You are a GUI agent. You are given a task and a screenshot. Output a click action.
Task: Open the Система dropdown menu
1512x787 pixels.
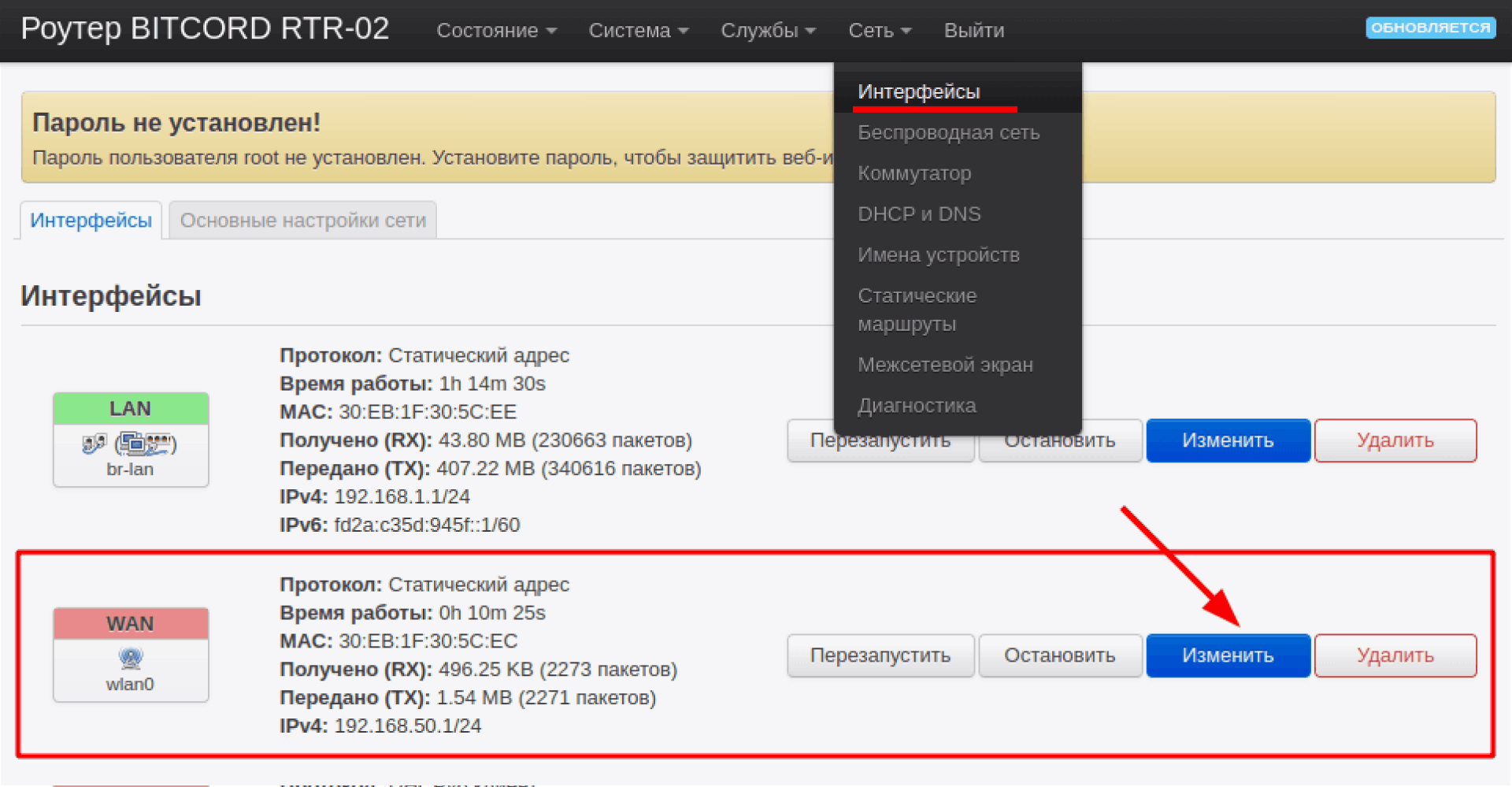pos(638,31)
